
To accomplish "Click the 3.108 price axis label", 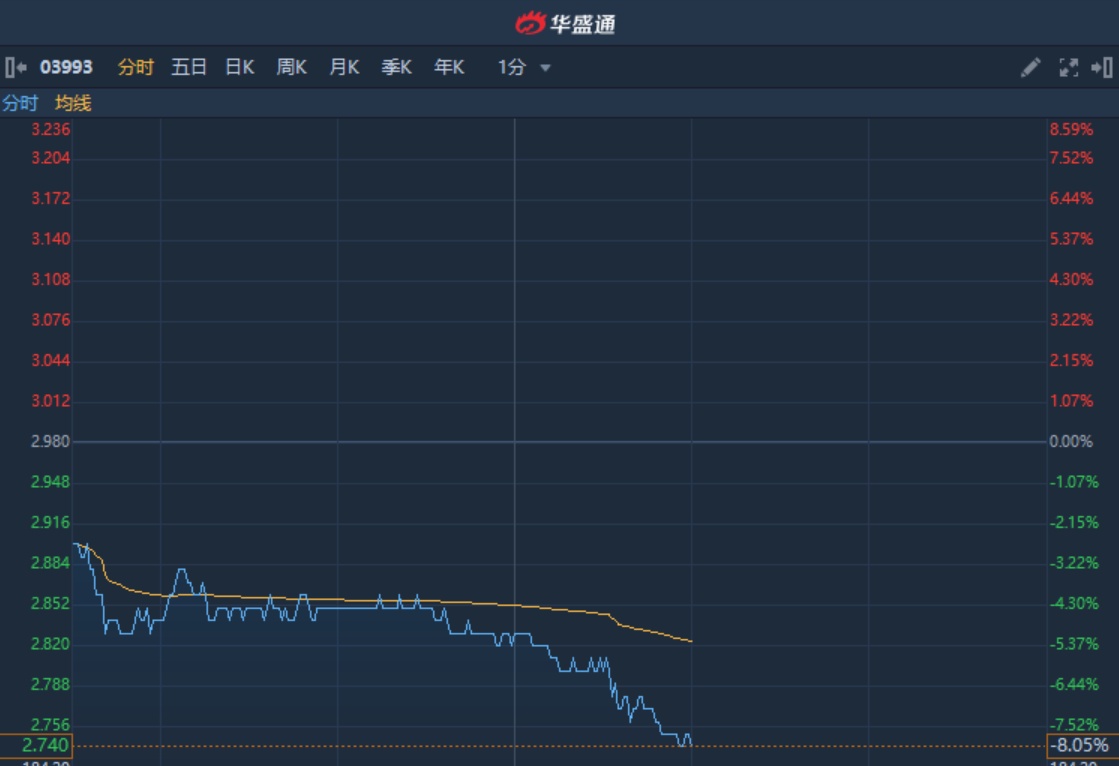I will pyautogui.click(x=51, y=280).
